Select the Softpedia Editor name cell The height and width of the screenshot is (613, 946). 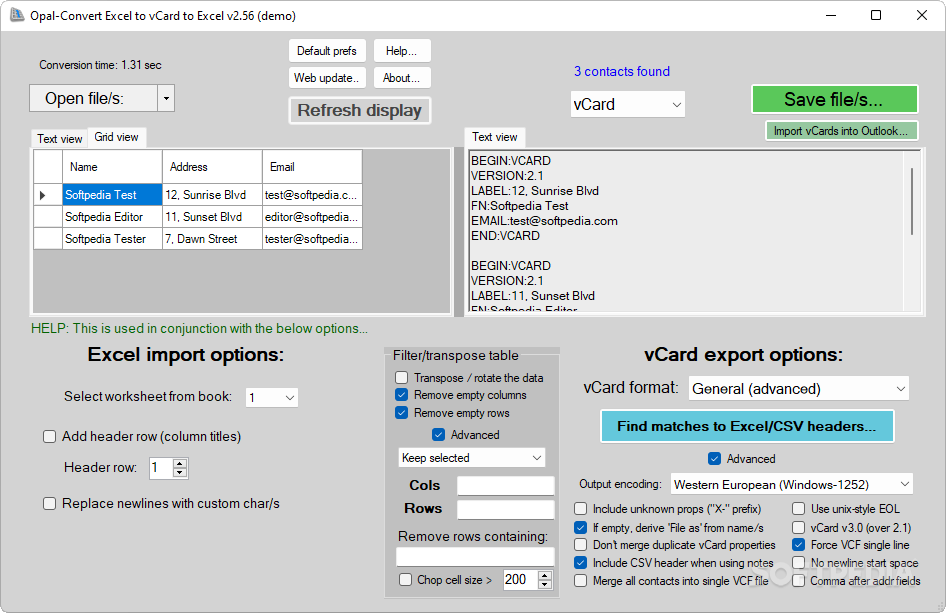point(112,217)
